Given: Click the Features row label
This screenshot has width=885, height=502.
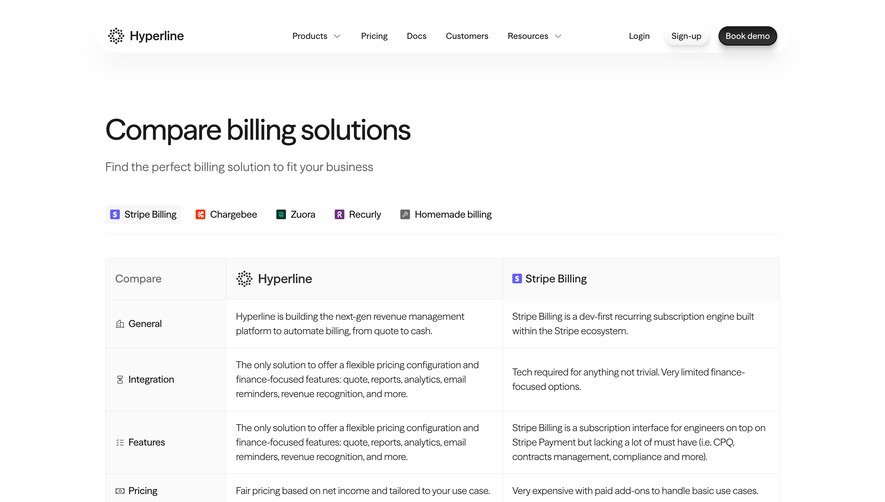Looking at the screenshot, I should click(x=147, y=442).
